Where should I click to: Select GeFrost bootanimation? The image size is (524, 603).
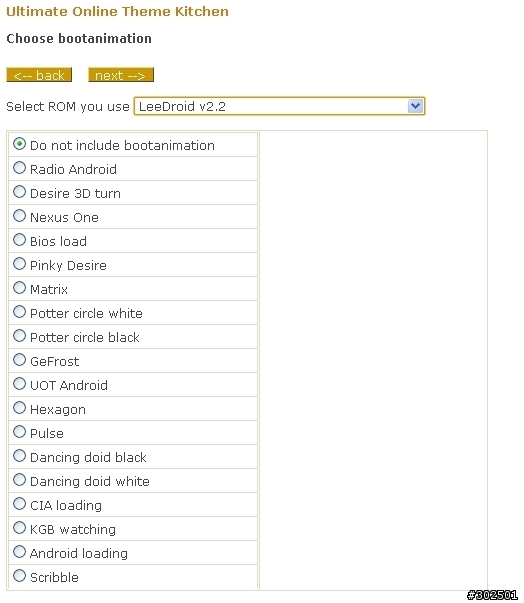coord(19,360)
